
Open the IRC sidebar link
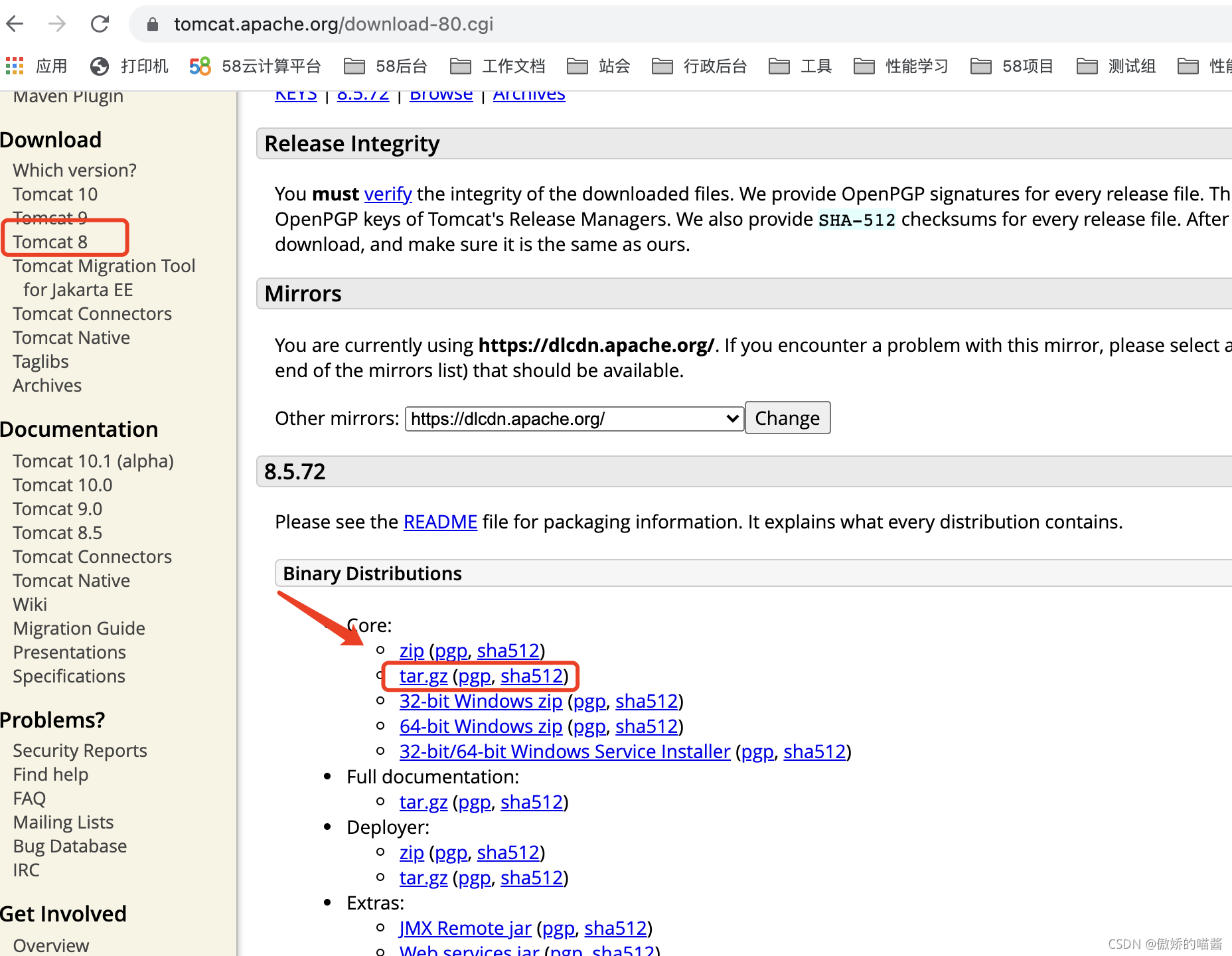tap(26, 870)
